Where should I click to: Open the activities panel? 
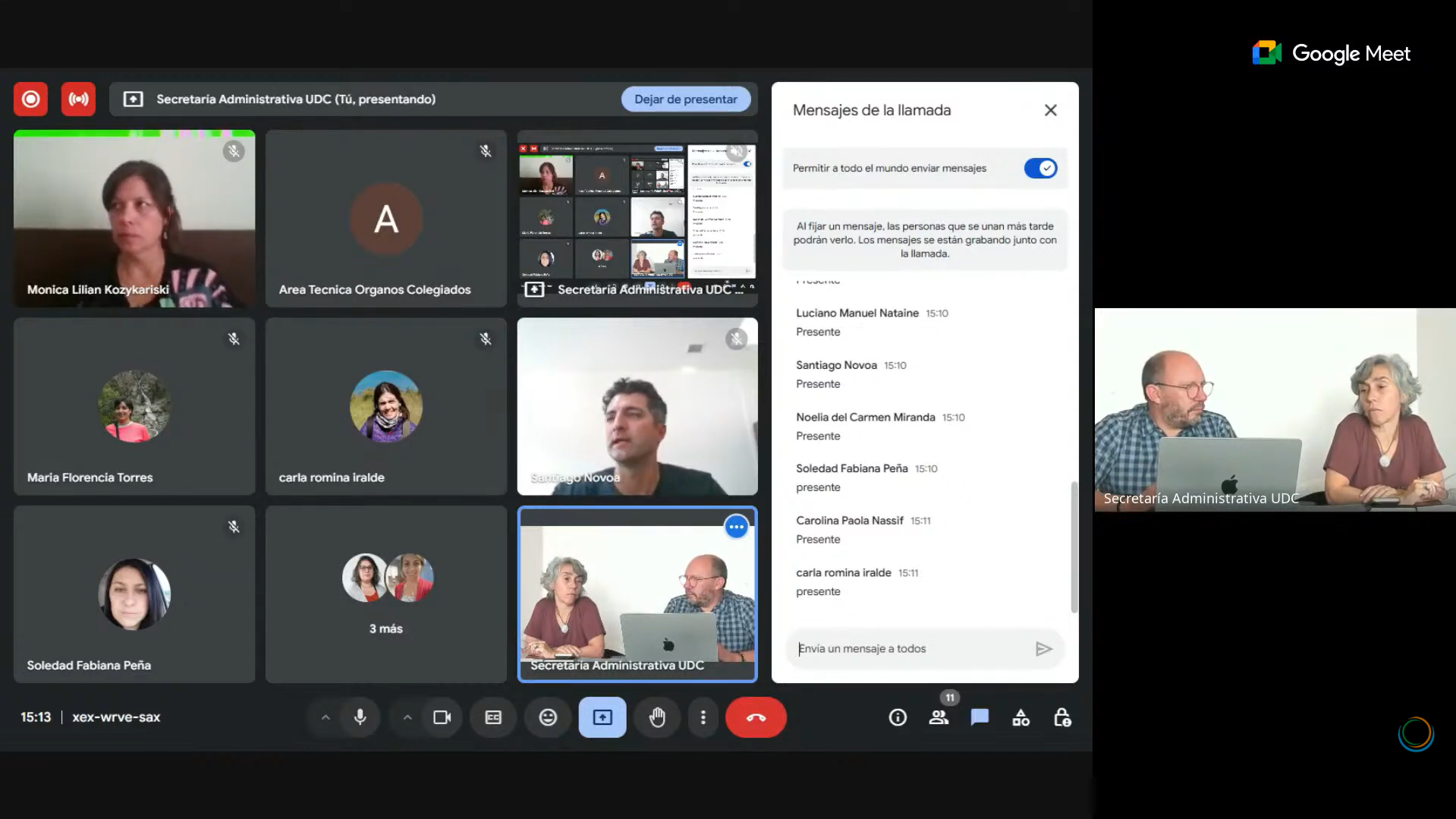tap(1020, 717)
